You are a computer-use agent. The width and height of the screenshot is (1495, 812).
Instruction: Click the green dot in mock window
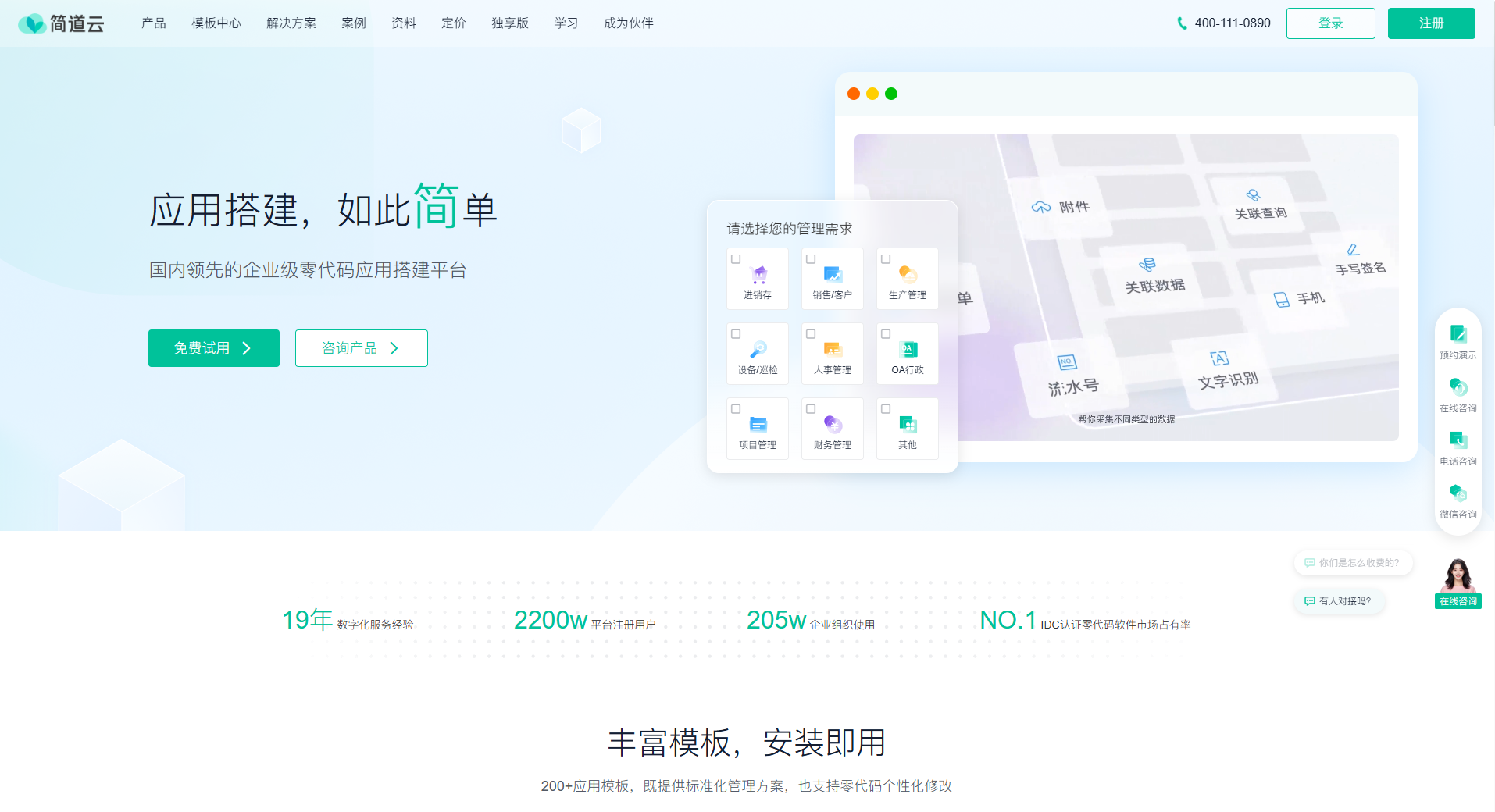pyautogui.click(x=891, y=94)
